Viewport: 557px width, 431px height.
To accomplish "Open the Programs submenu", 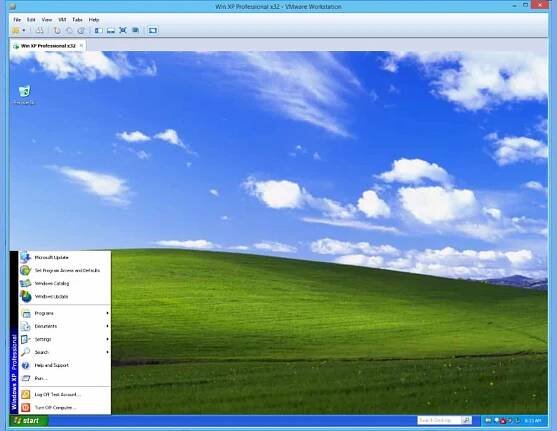I will pos(65,313).
